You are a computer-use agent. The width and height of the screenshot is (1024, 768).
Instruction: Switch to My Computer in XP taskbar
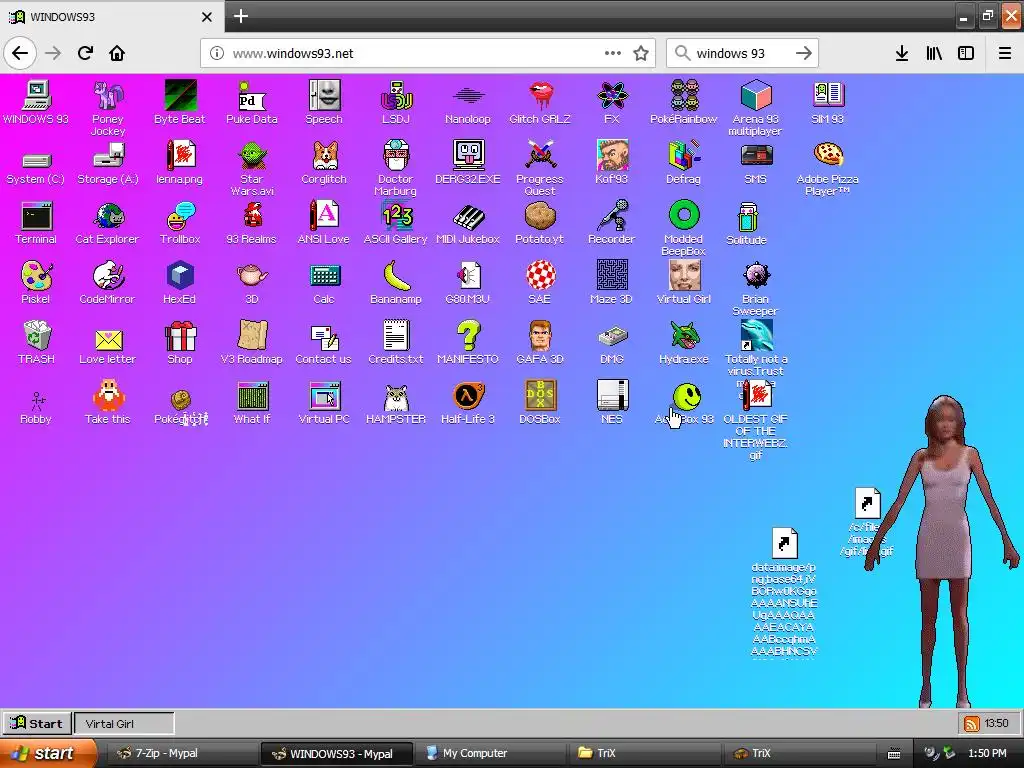tap(492, 753)
